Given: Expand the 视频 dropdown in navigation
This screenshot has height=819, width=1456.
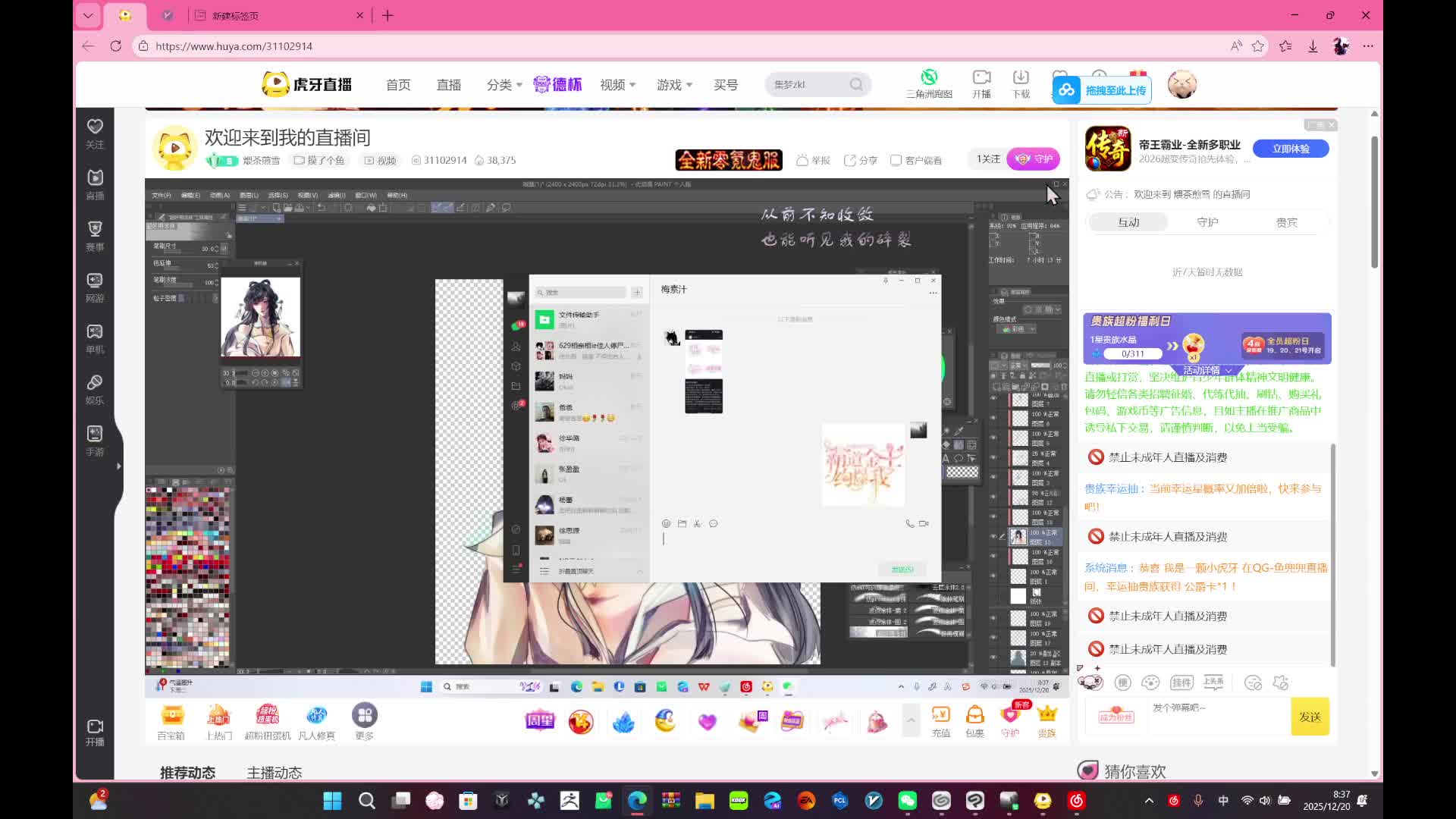Looking at the screenshot, I should point(617,85).
